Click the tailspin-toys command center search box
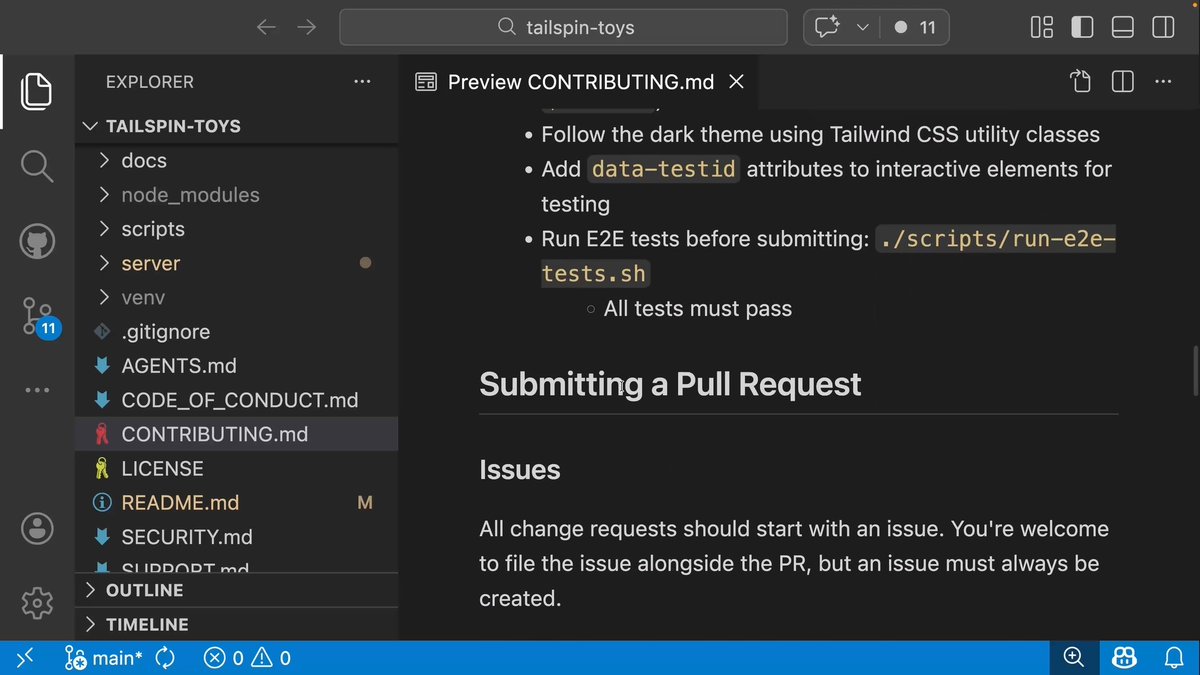Image resolution: width=1200 pixels, height=675 pixels. pos(565,28)
